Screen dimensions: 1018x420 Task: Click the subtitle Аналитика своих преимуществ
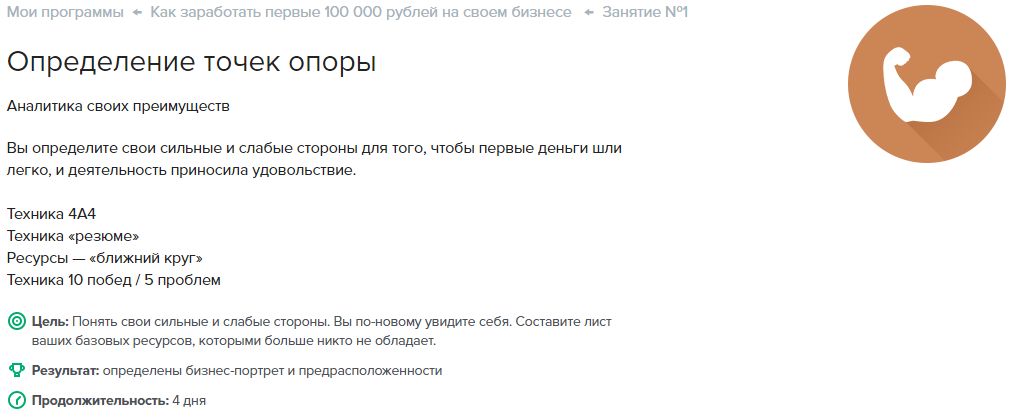click(x=118, y=106)
